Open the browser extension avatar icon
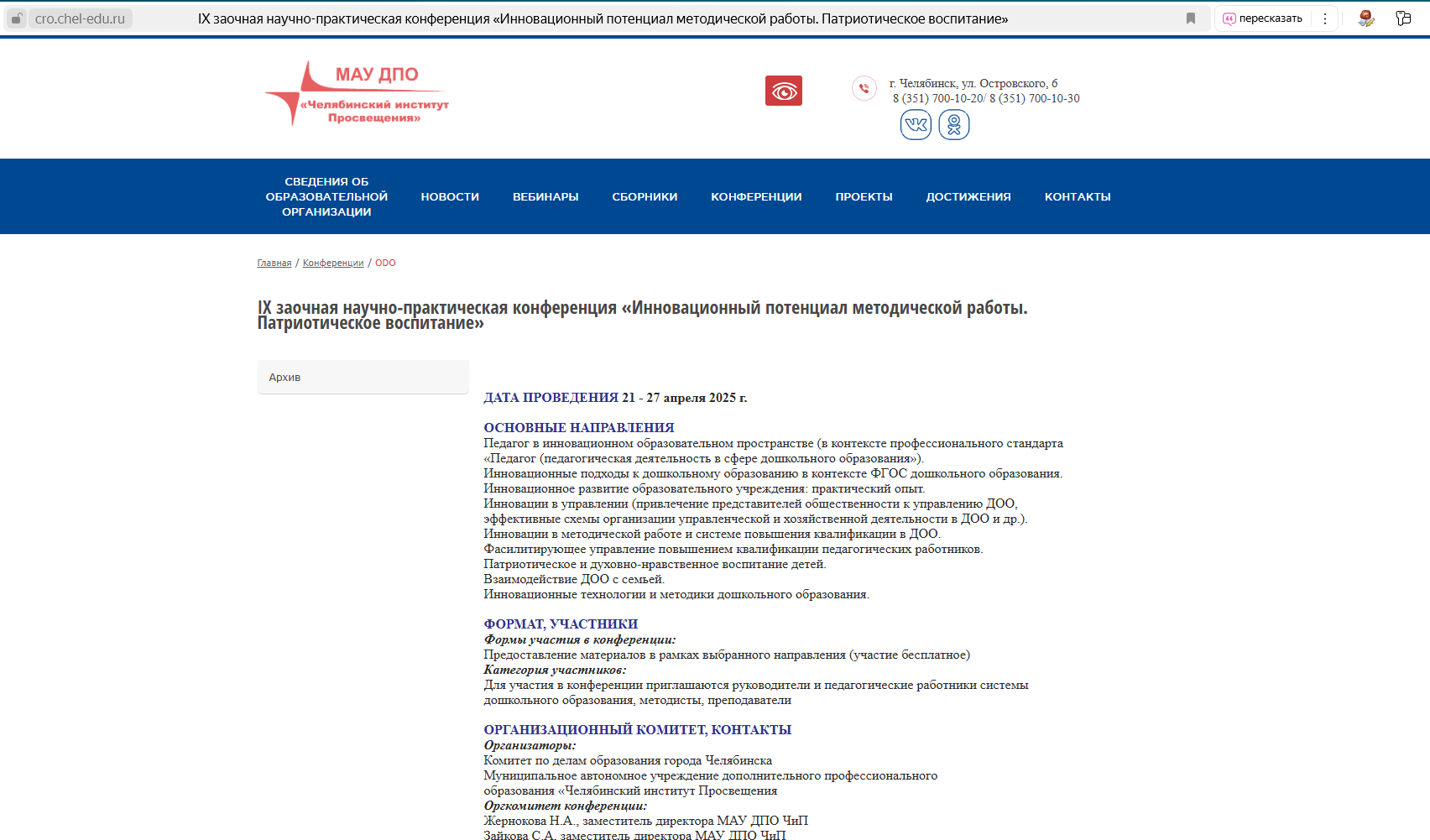Screen dimensions: 1430x840 1366,18
